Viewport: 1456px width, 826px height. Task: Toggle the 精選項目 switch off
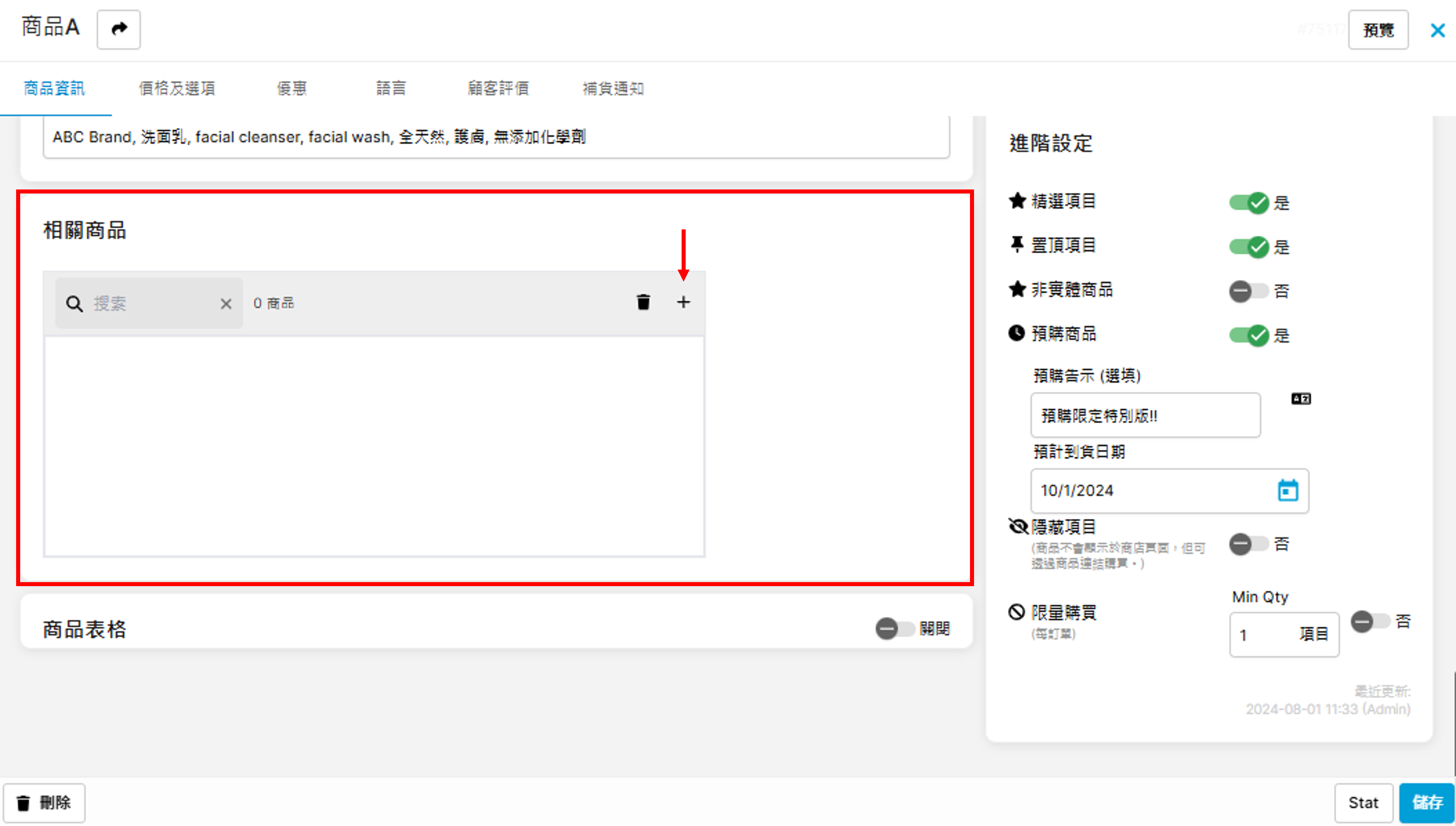pos(1249,202)
